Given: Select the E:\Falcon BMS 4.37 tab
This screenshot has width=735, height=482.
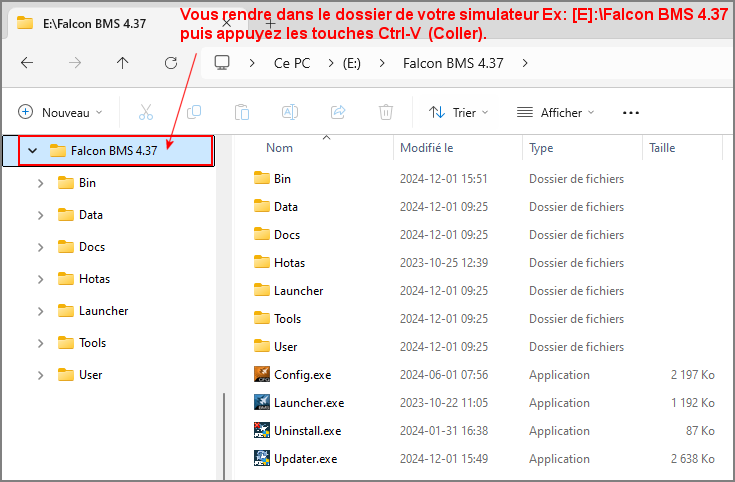Looking at the screenshot, I should 94,23.
